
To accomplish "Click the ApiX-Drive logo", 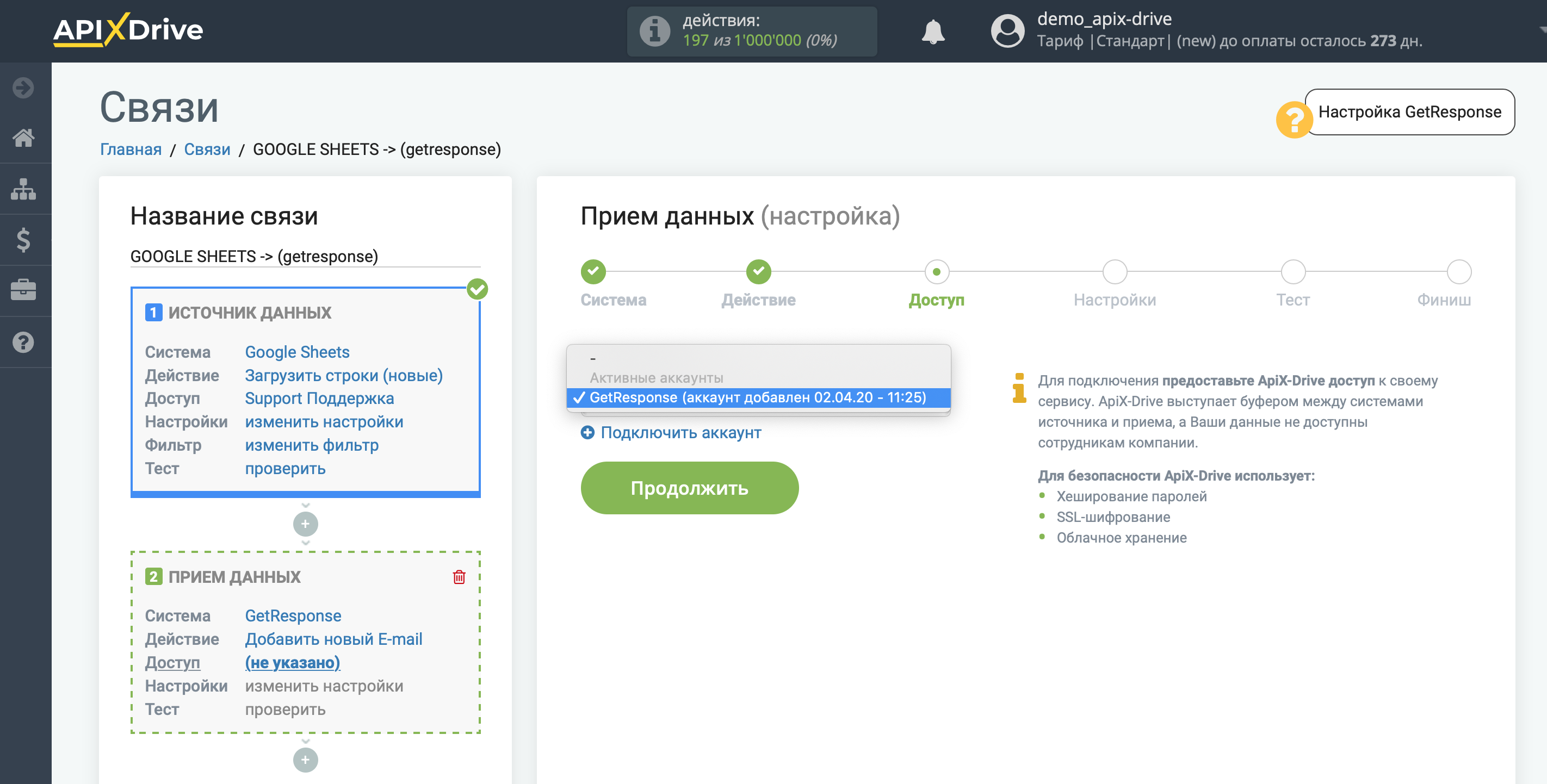I will pyautogui.click(x=128, y=29).
